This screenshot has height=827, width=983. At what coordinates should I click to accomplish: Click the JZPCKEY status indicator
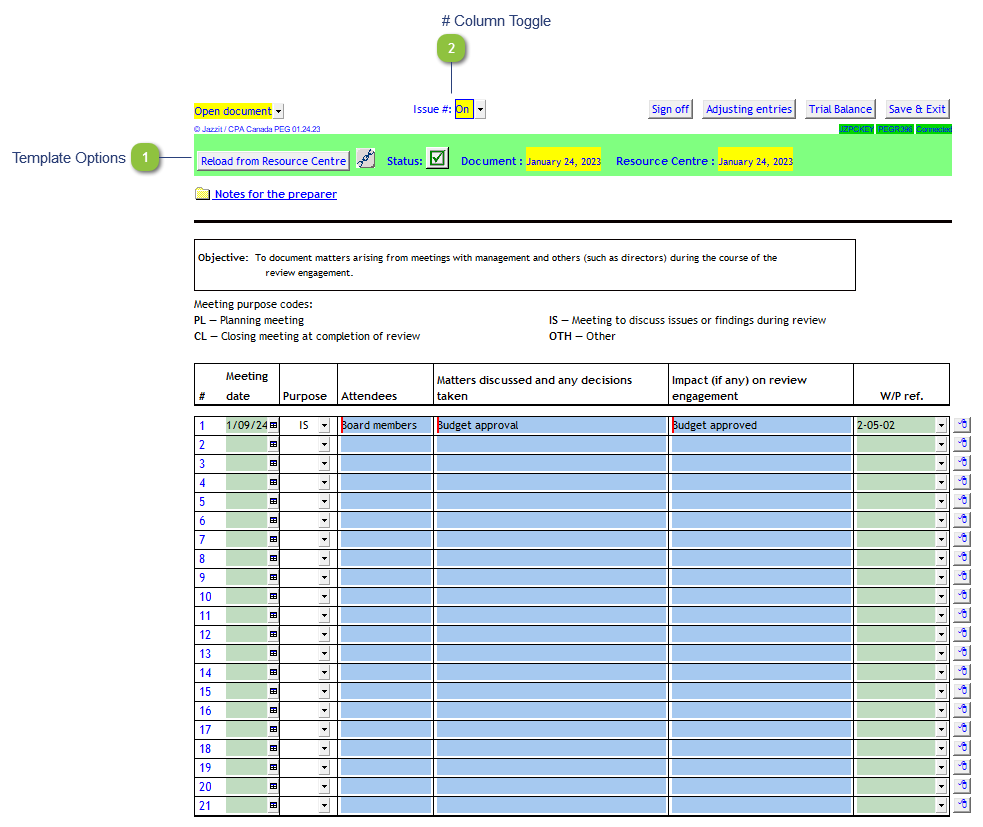point(856,129)
